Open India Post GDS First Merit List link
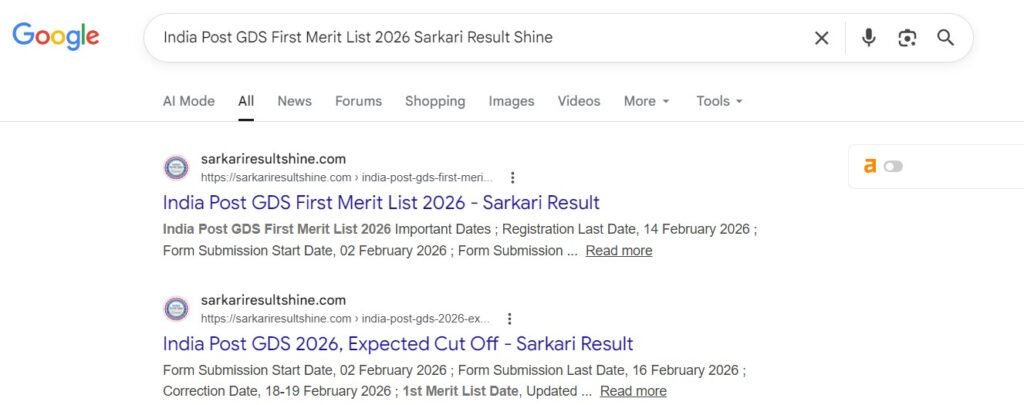Screen dimensions: 1024x405 (x=381, y=202)
